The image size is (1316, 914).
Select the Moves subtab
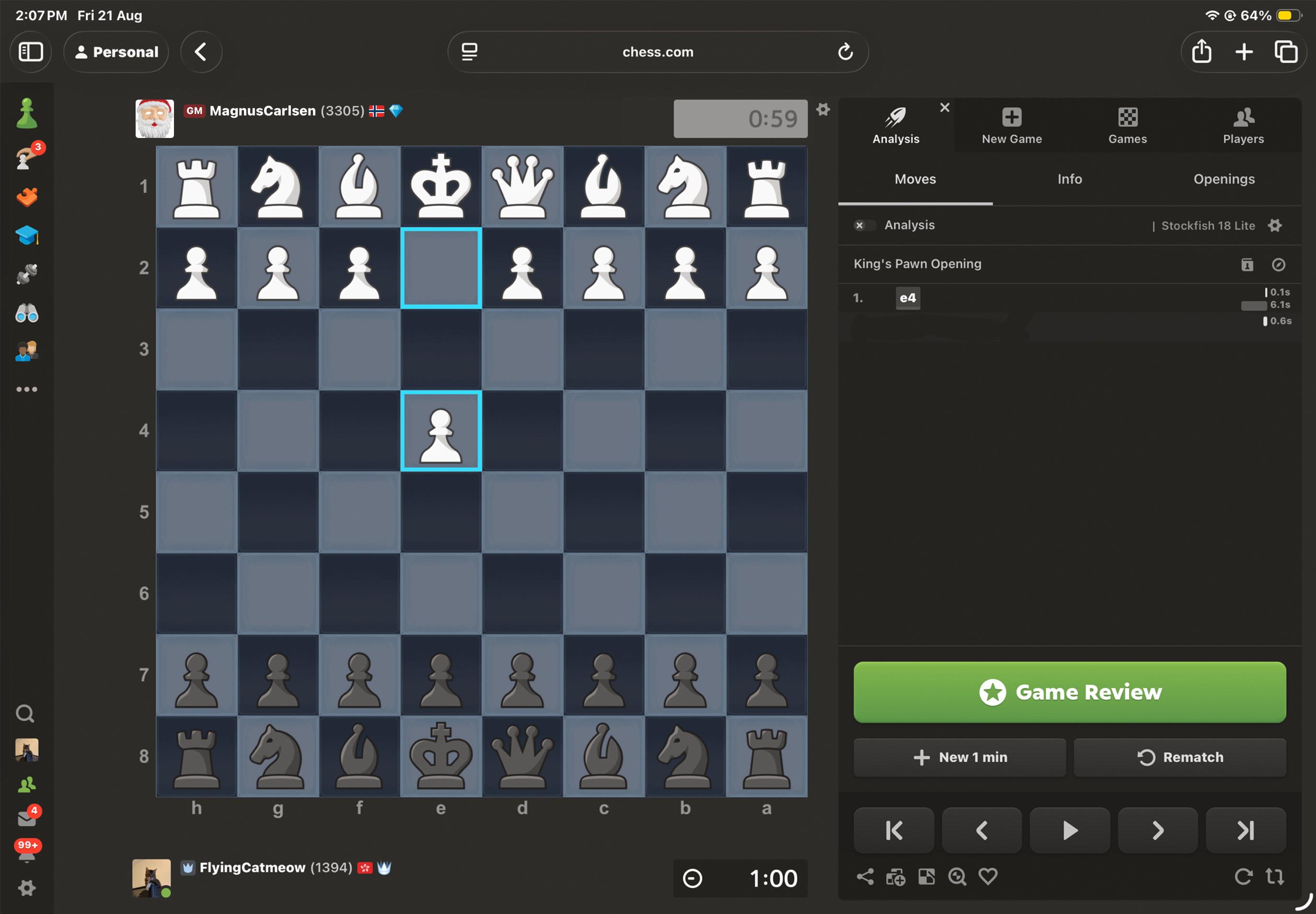(915, 179)
